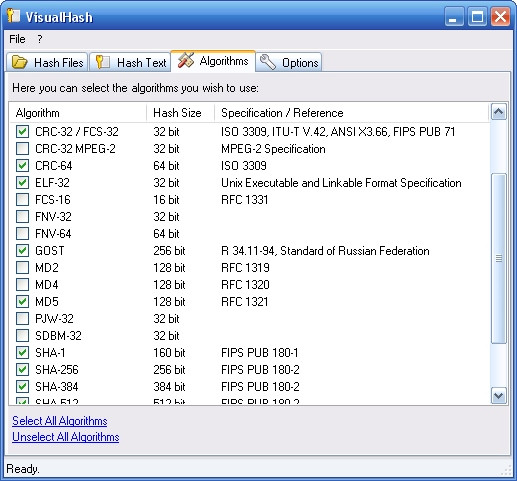Screen dimensions: 517x481
Task: Click the tools icon on Algorithms tab
Action: (186, 61)
